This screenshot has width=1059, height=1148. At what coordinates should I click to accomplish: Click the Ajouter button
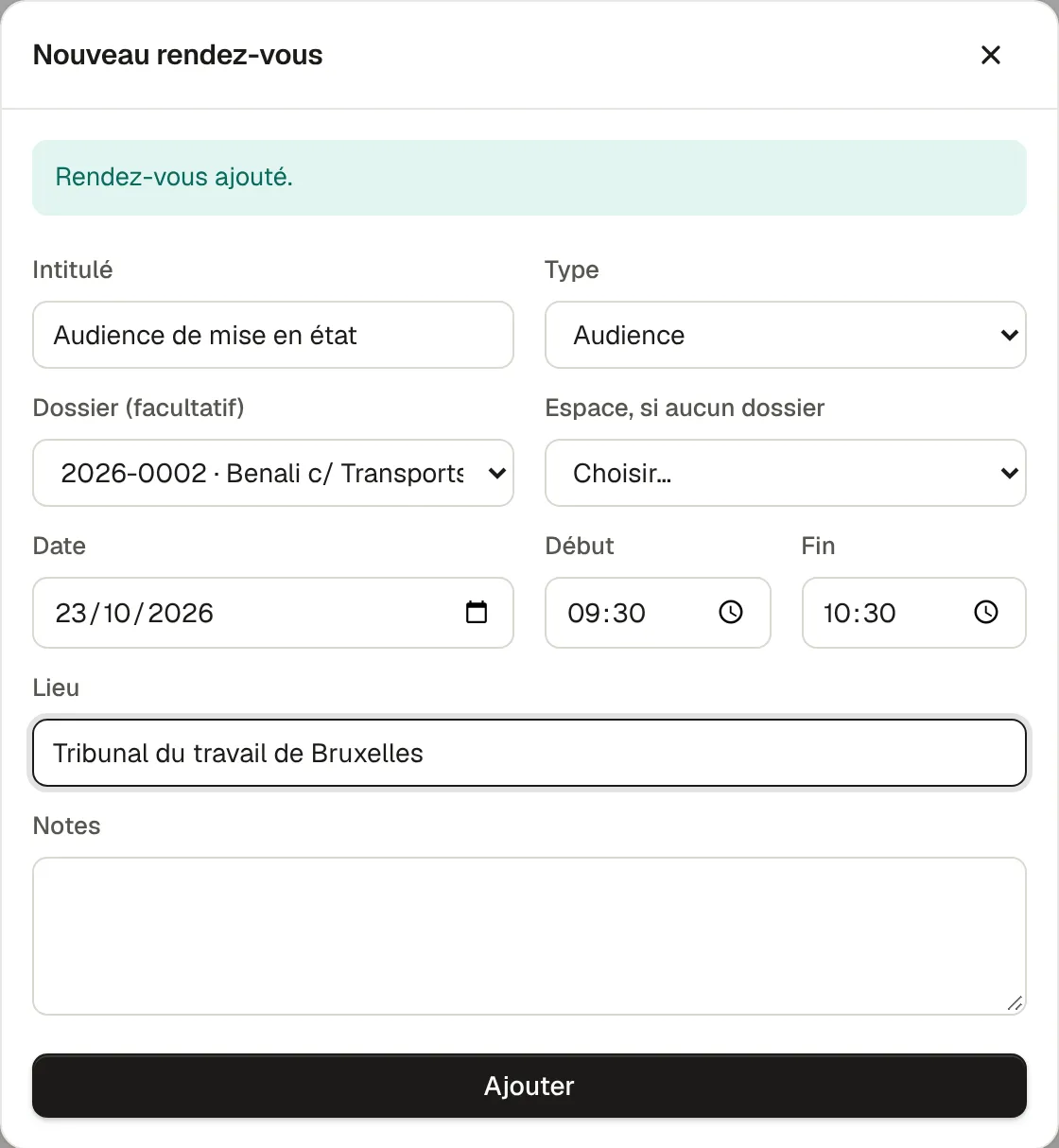529,1086
